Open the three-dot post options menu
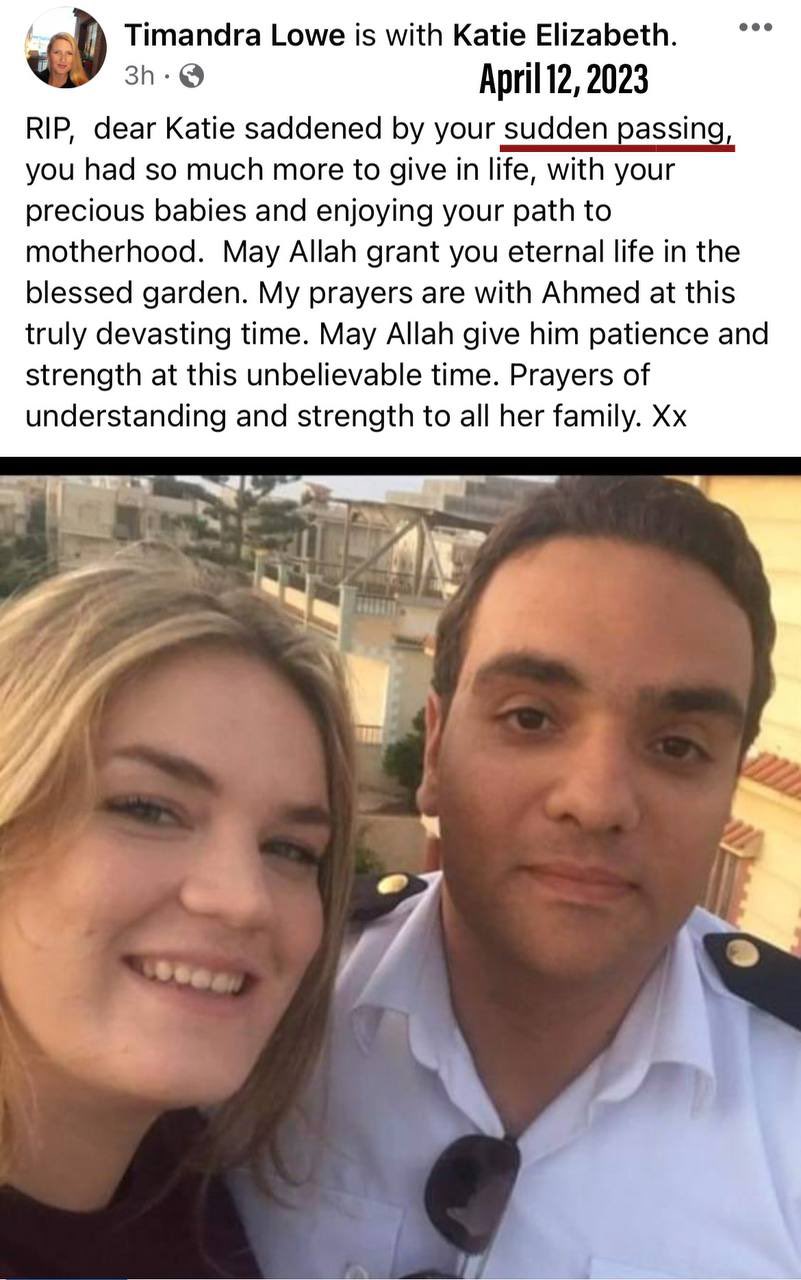This screenshot has height=1280, width=801. click(x=755, y=28)
